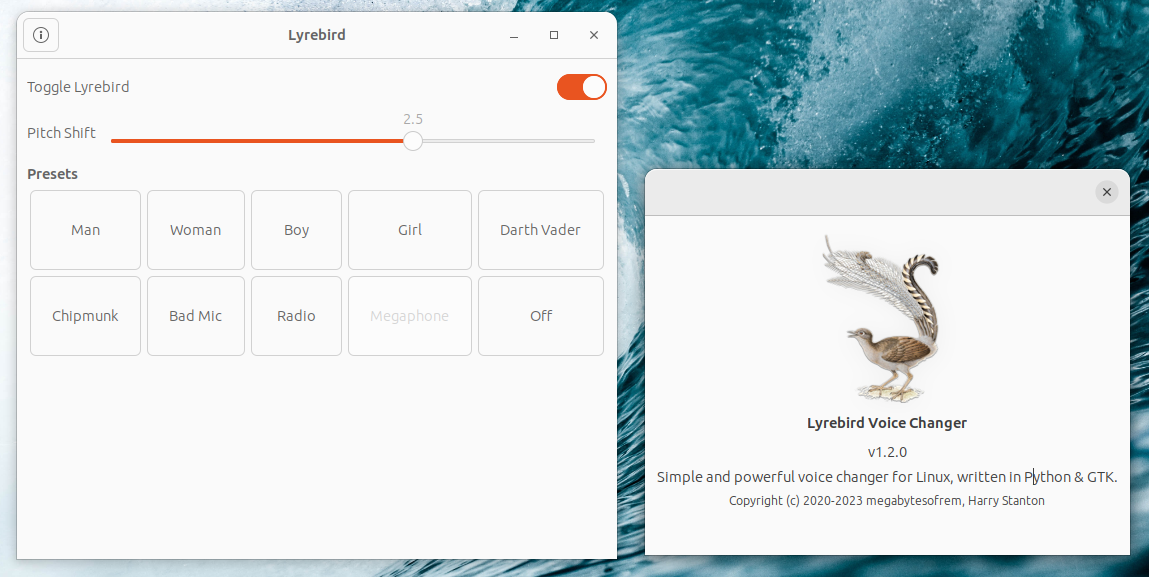The image size is (1149, 577).
Task: Click the 'Simple and powerful voice changer' description
Action: pyautogui.click(x=887, y=477)
